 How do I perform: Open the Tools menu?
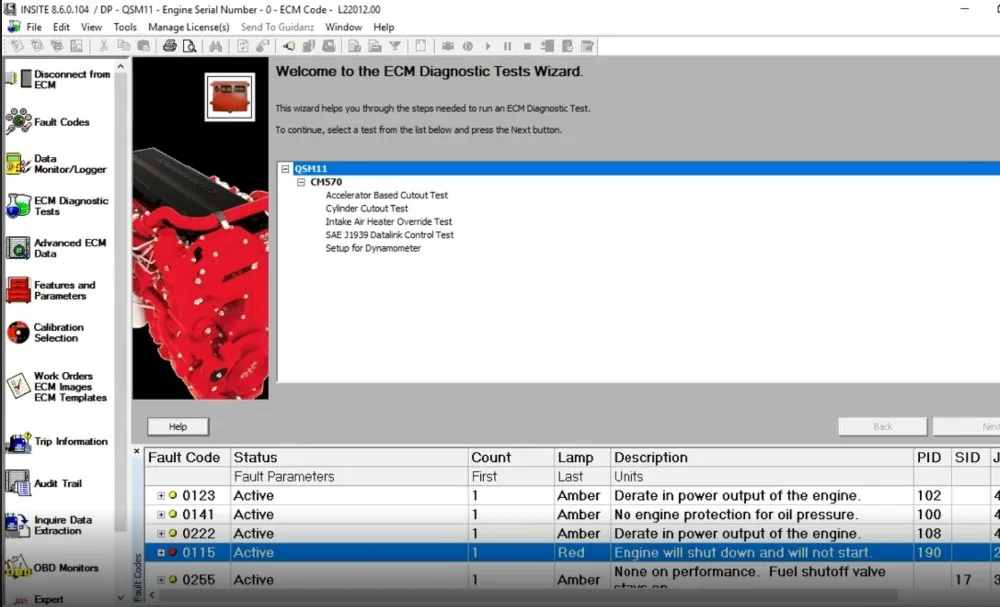[125, 27]
